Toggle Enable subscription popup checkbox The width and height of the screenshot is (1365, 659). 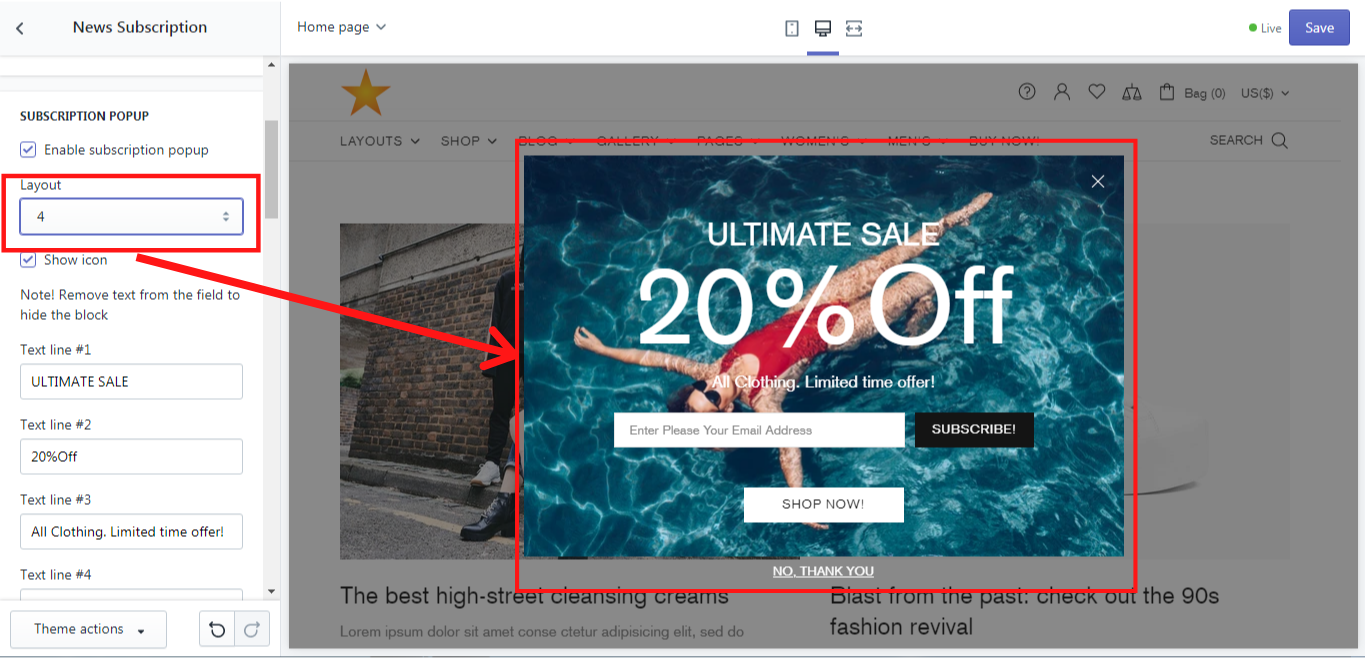click(x=28, y=150)
